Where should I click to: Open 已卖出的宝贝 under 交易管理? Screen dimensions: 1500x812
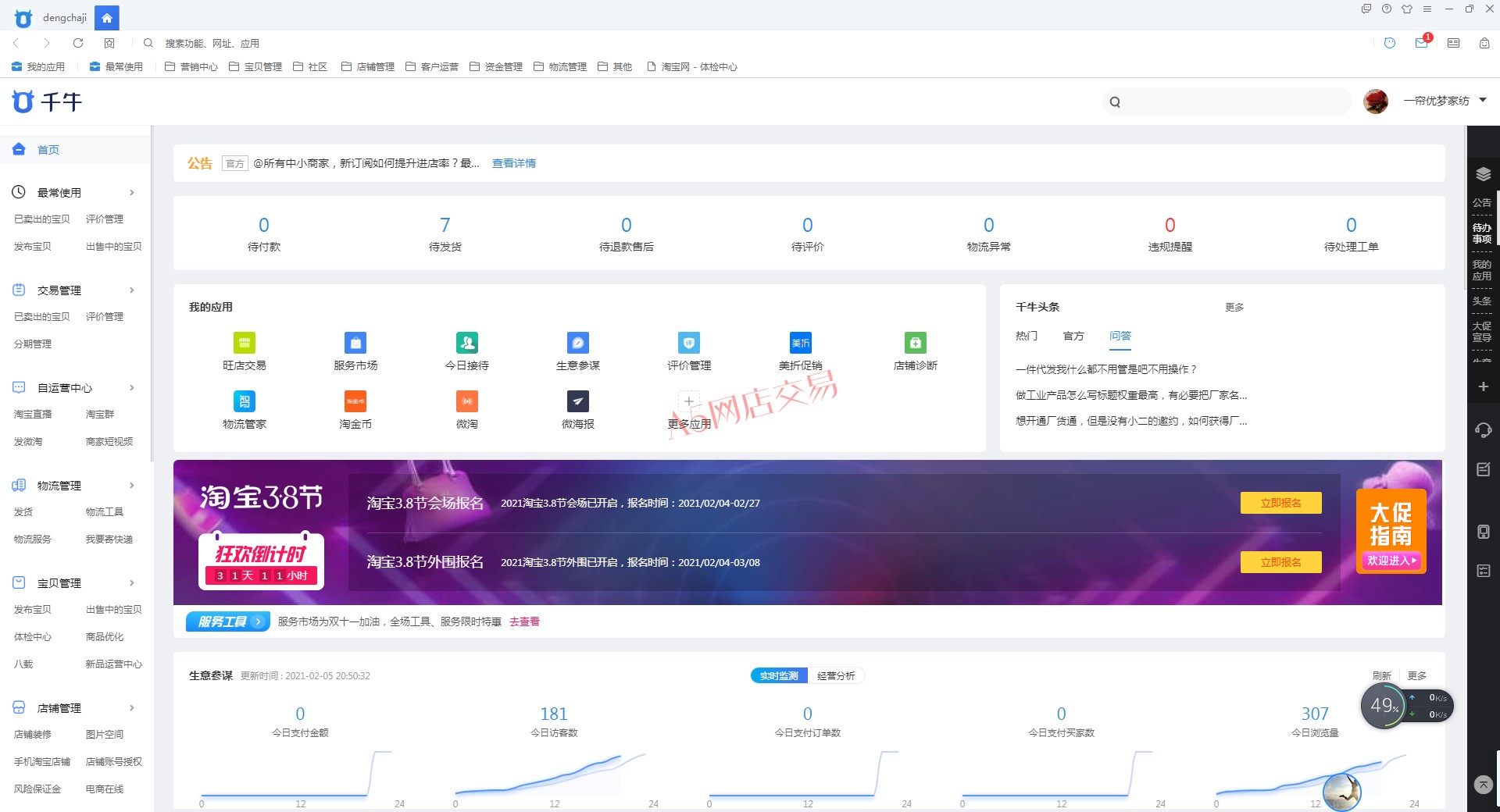[x=42, y=316]
